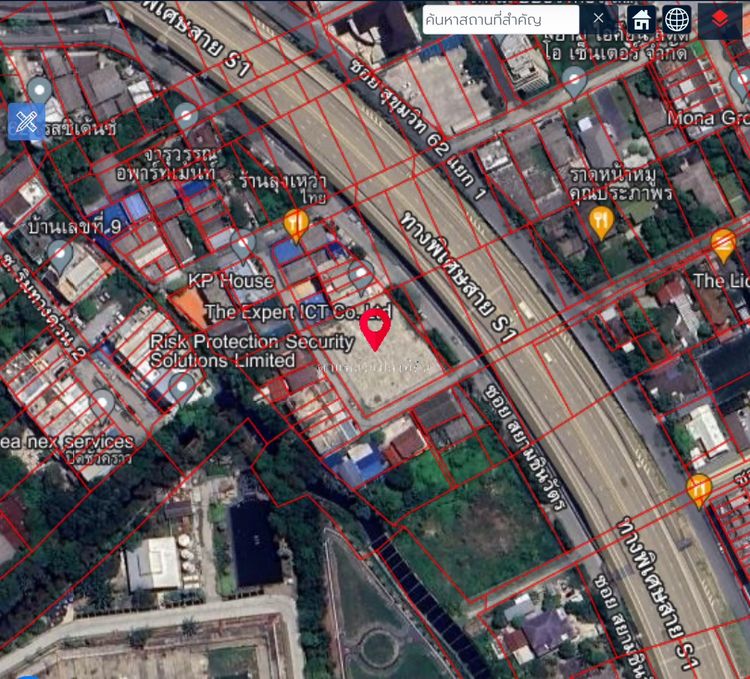Click the home icon in top bar

(x=642, y=19)
